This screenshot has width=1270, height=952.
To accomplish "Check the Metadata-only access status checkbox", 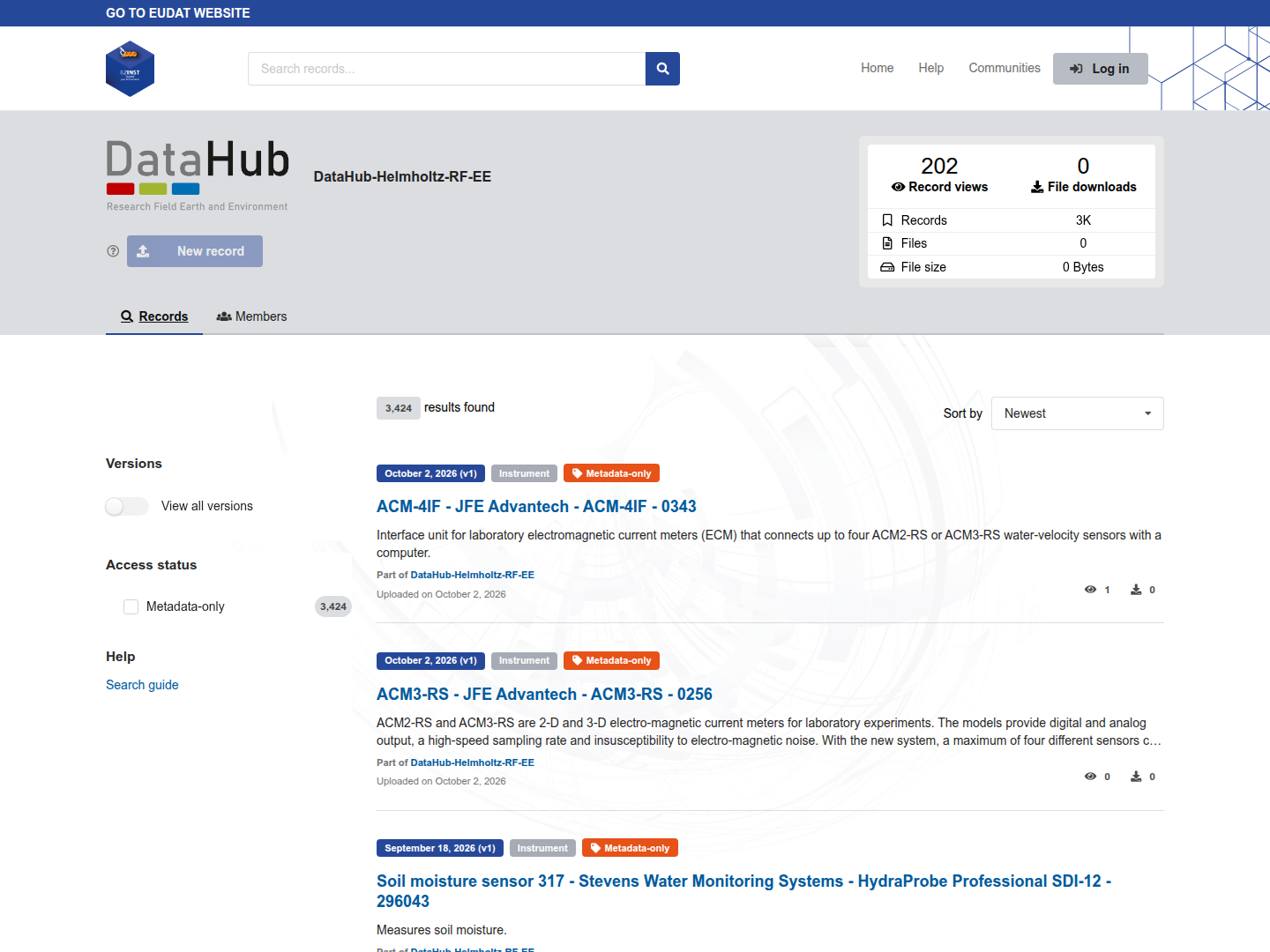I will tap(131, 606).
